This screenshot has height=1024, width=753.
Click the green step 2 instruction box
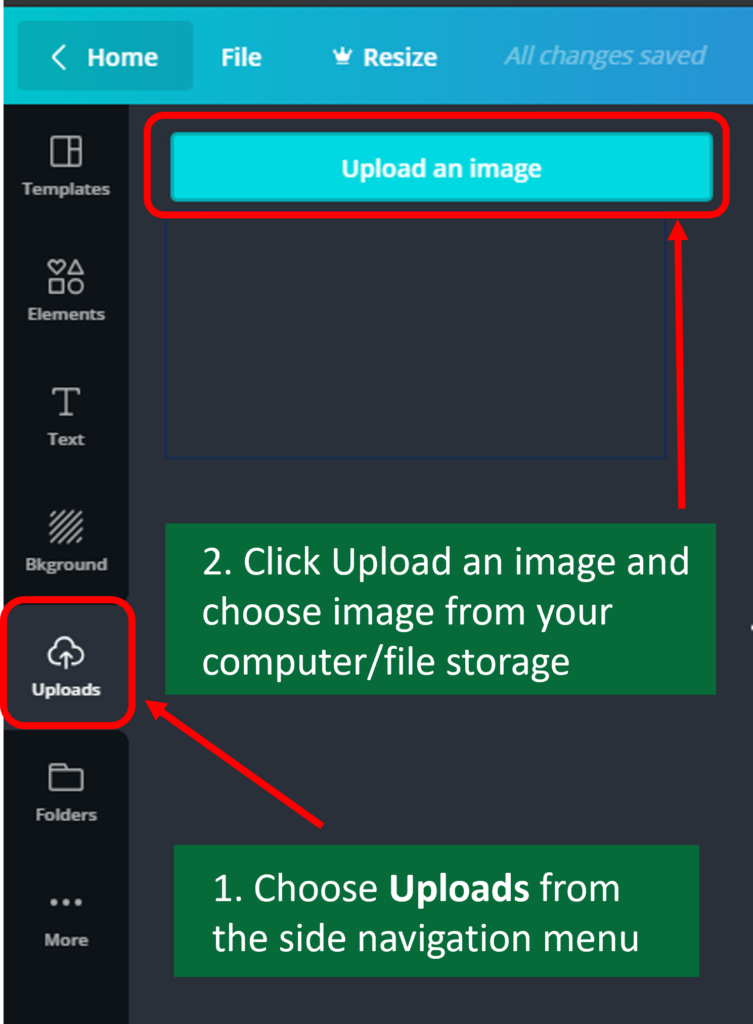click(x=440, y=609)
